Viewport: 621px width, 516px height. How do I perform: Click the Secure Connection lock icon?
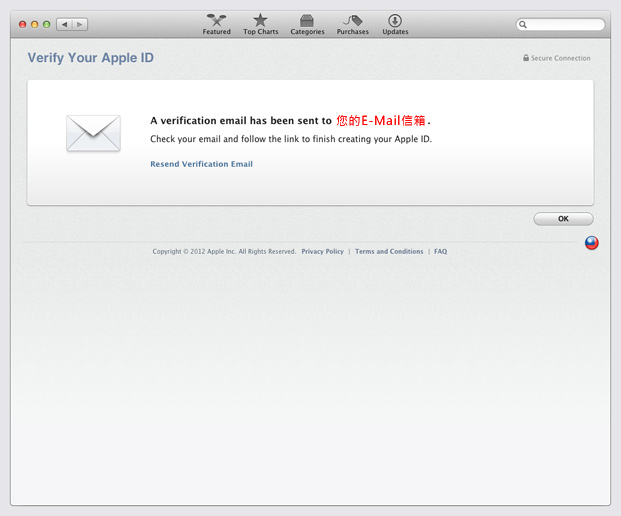point(526,58)
